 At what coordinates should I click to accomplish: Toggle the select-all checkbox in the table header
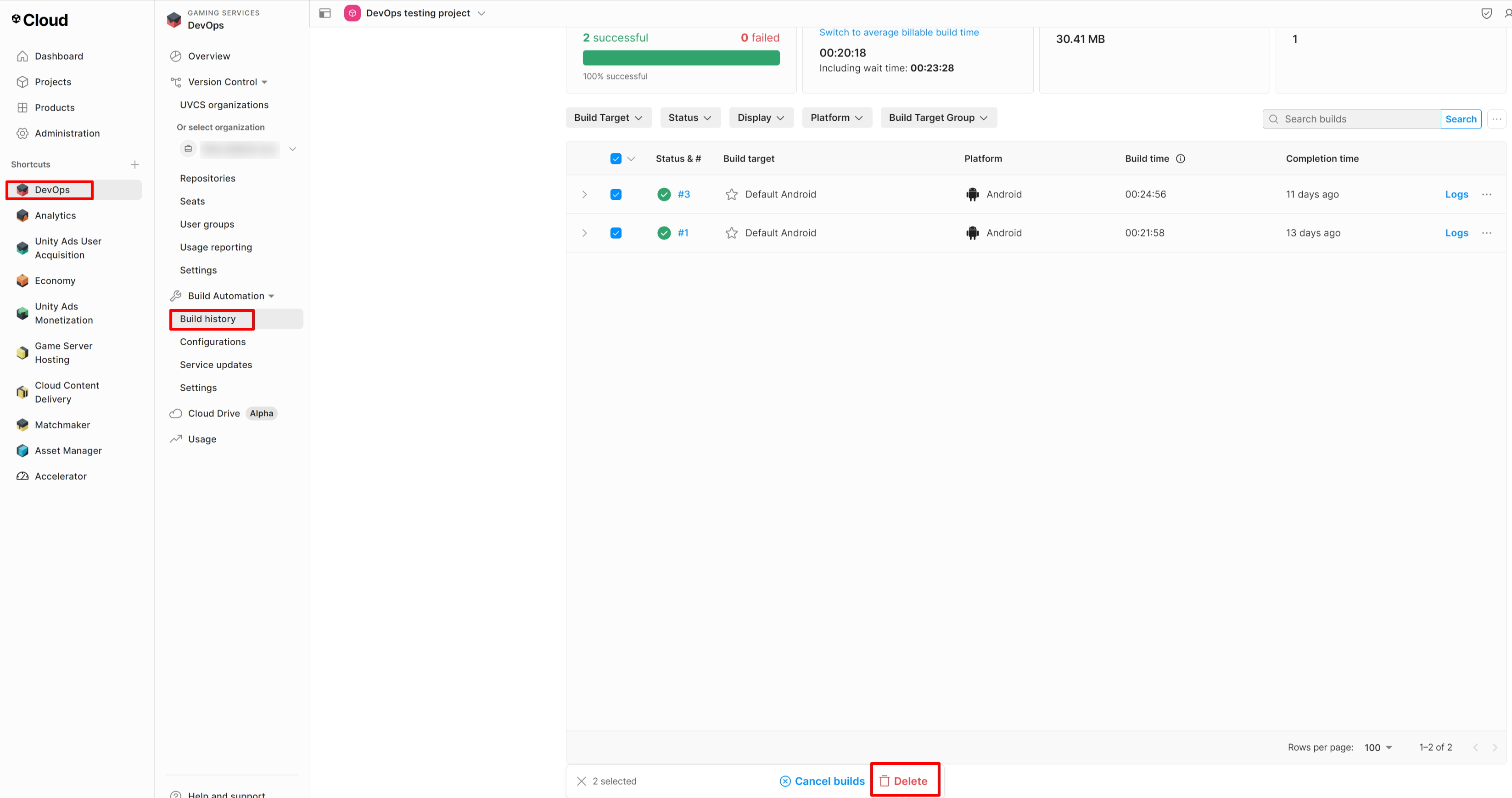(x=616, y=158)
